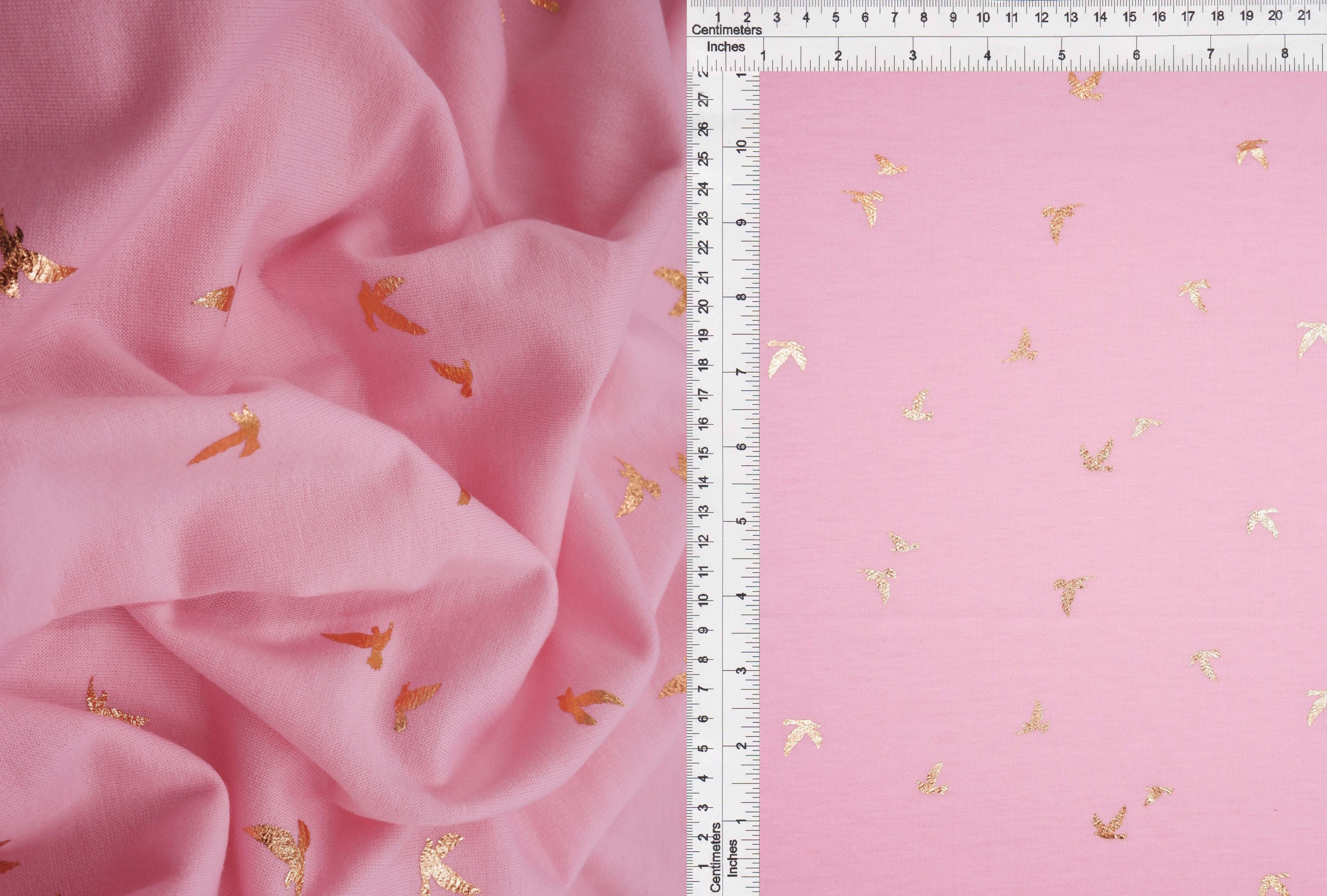Click number 1 on the top centimeter ruler
This screenshot has width=1327, height=896.
[718, 17]
